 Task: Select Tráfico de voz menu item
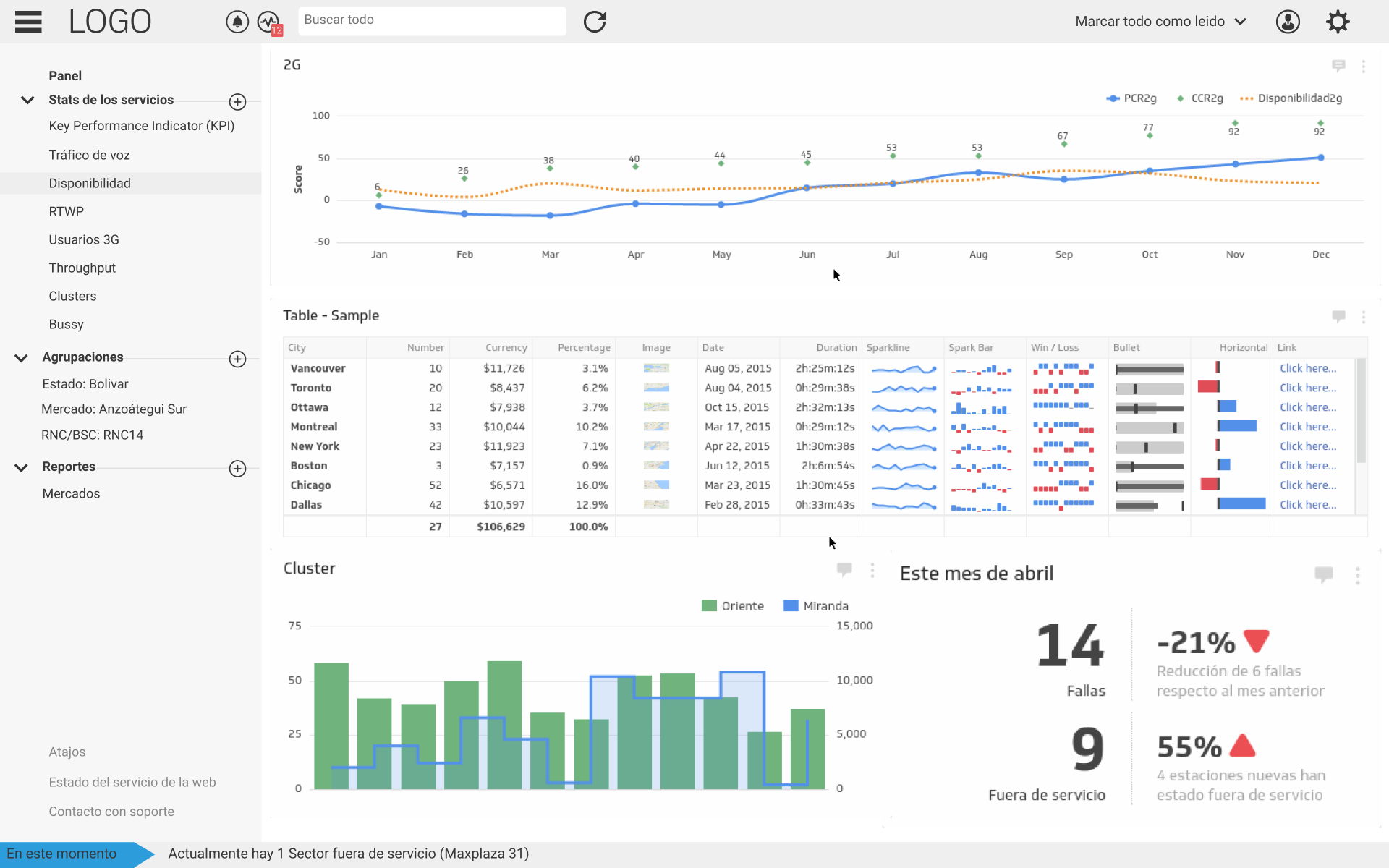click(89, 155)
